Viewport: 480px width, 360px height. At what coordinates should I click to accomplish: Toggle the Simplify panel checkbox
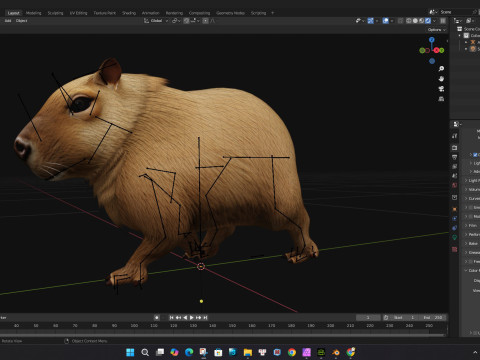click(471, 207)
